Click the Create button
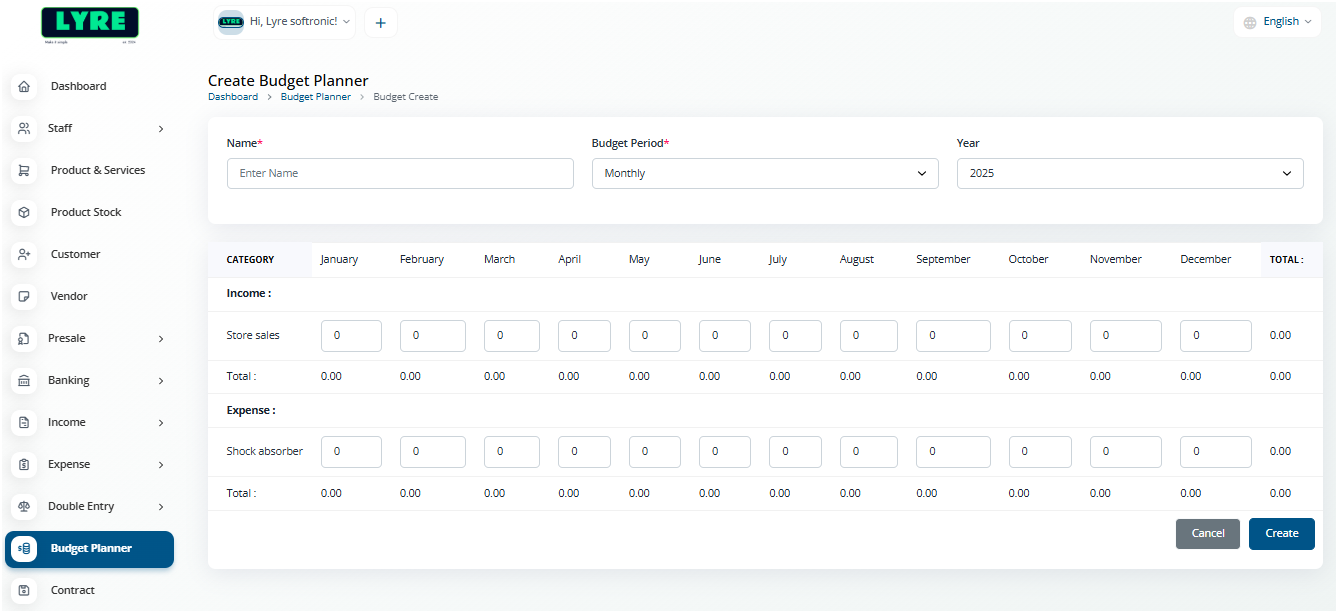 click(1281, 533)
